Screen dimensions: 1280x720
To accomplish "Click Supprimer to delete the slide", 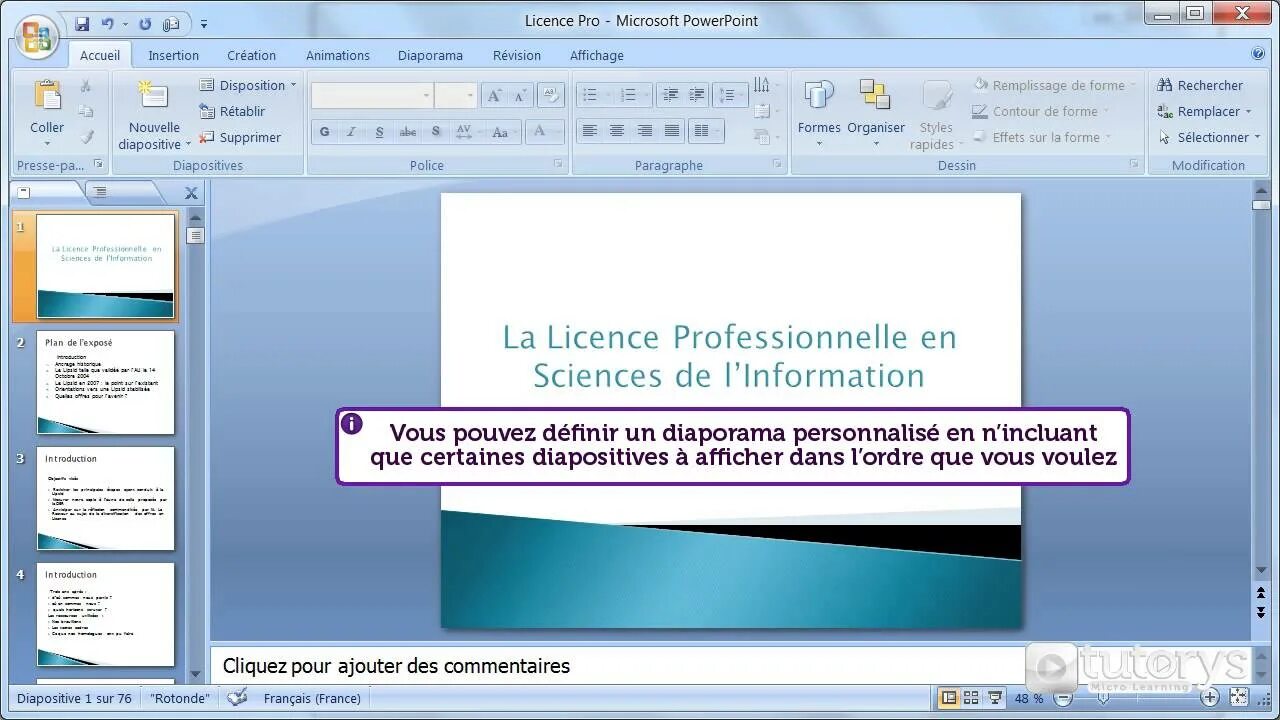I will (240, 137).
